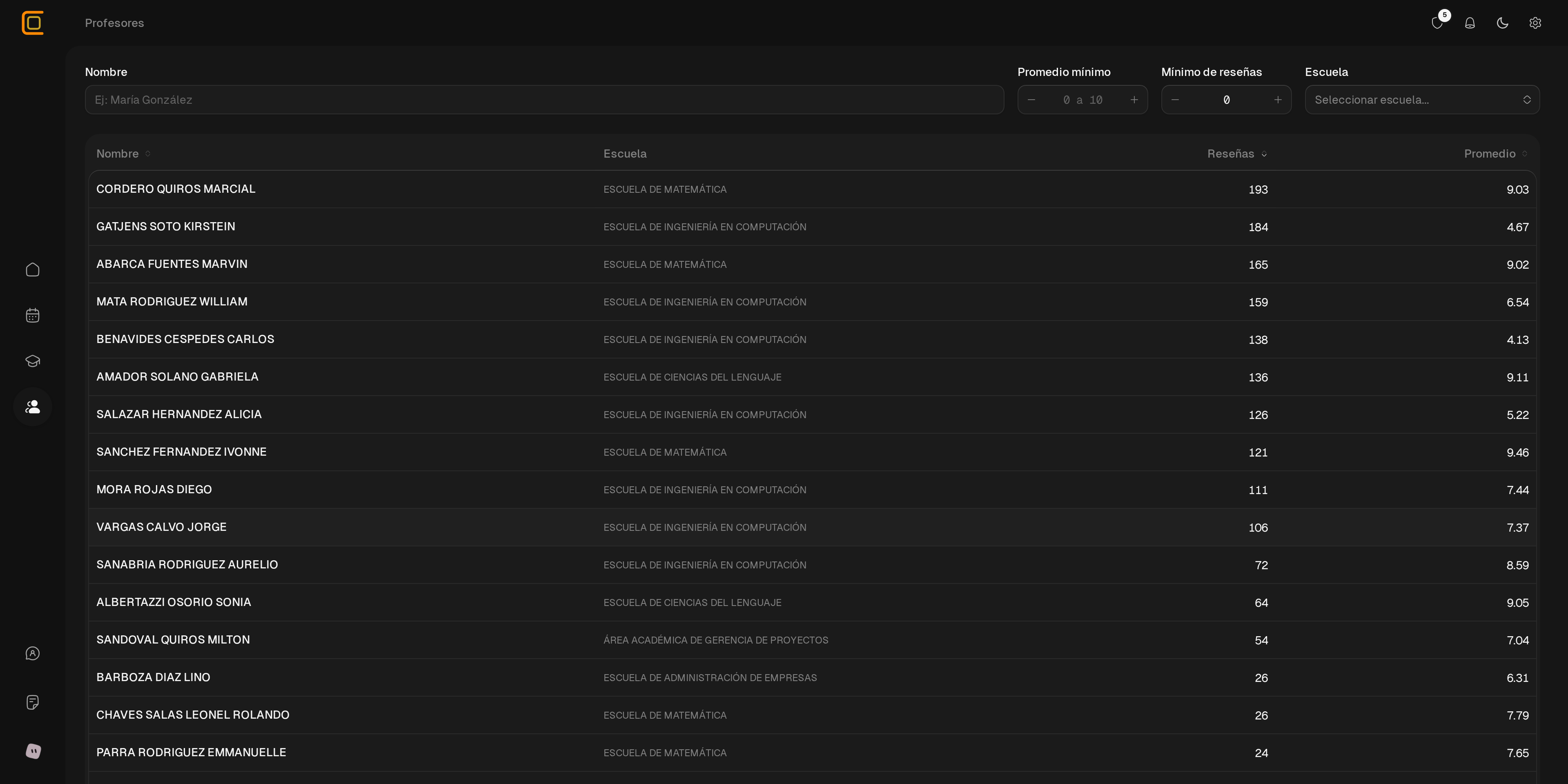This screenshot has height=784, width=1568.
Task: Click the Profesores page title
Action: (114, 23)
